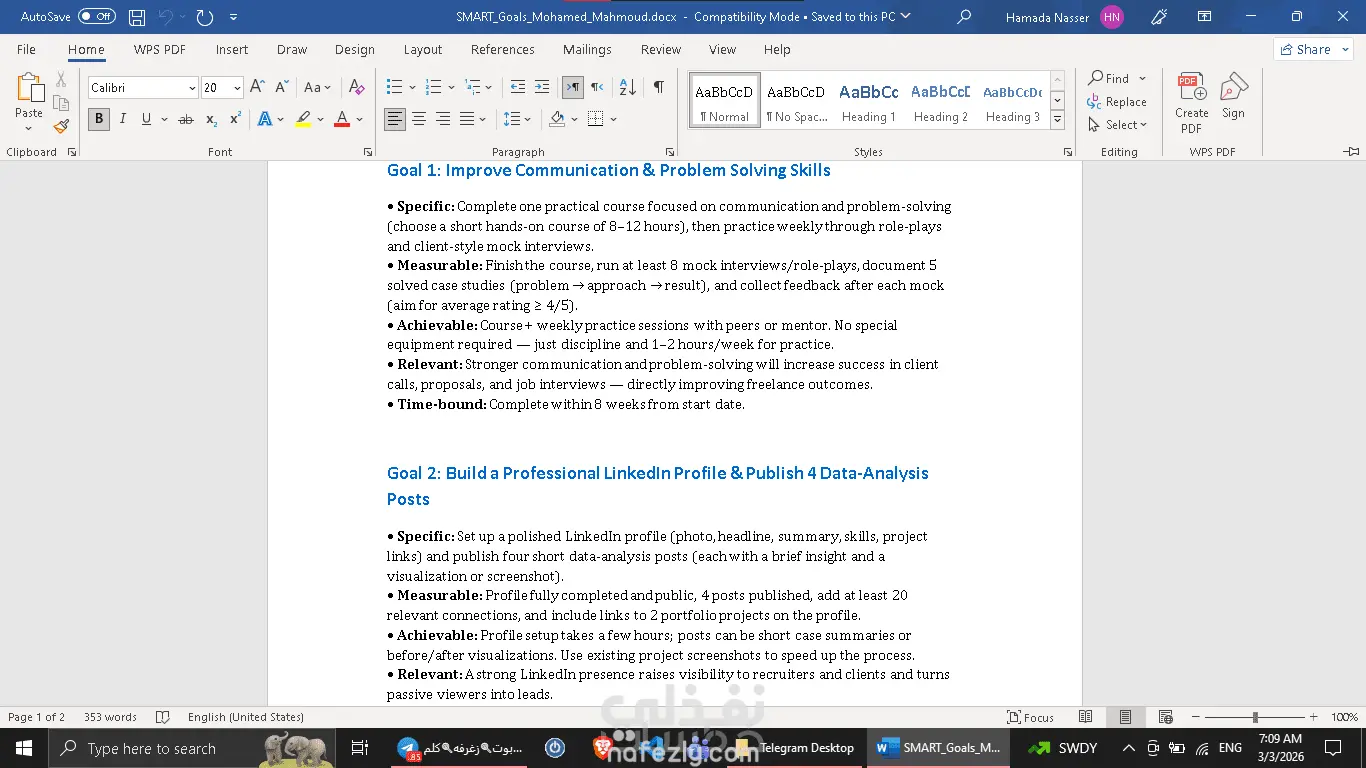Go to the References tab
The height and width of the screenshot is (768, 1366).
coord(503,49)
